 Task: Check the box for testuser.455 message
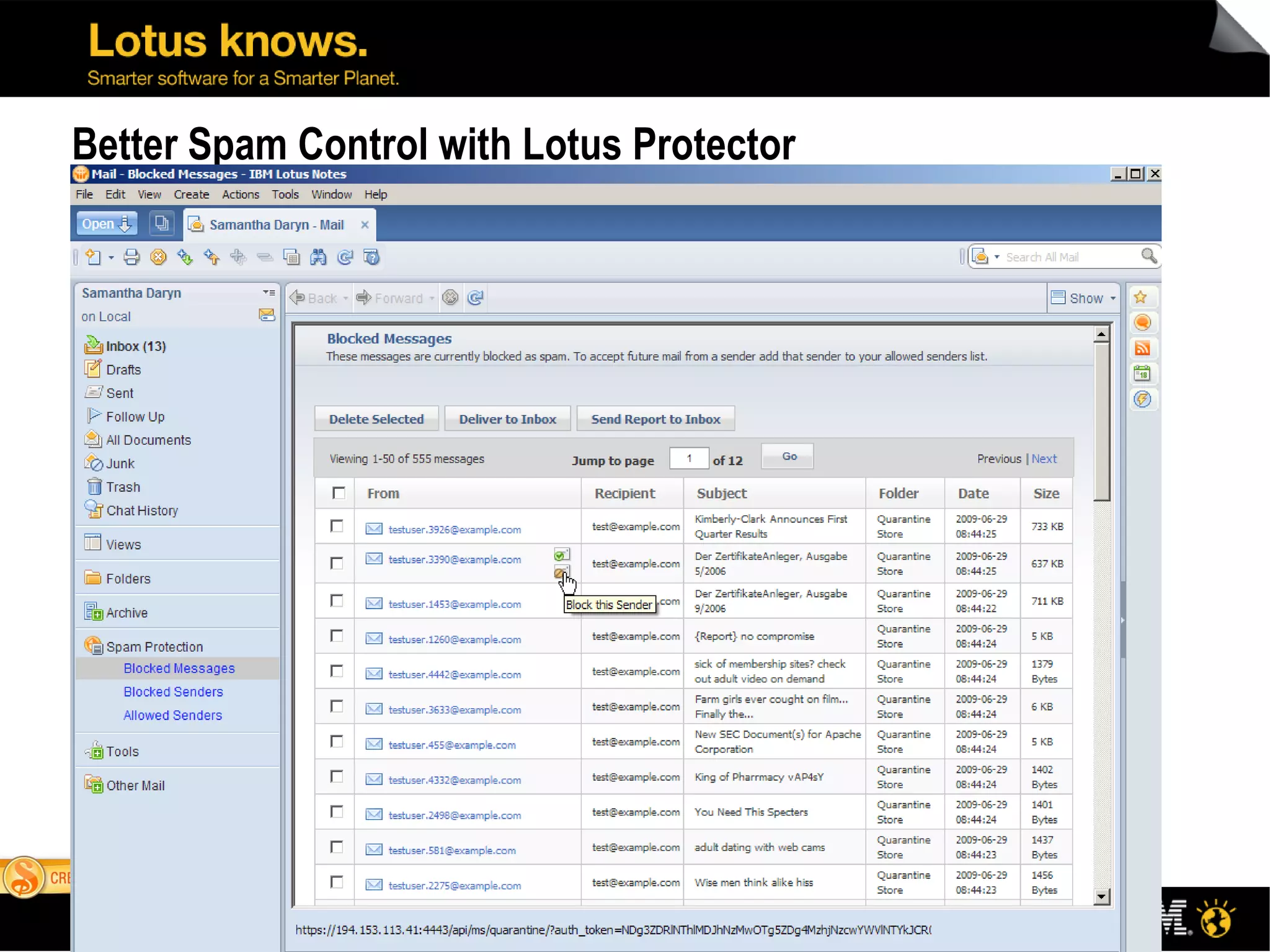[337, 741]
